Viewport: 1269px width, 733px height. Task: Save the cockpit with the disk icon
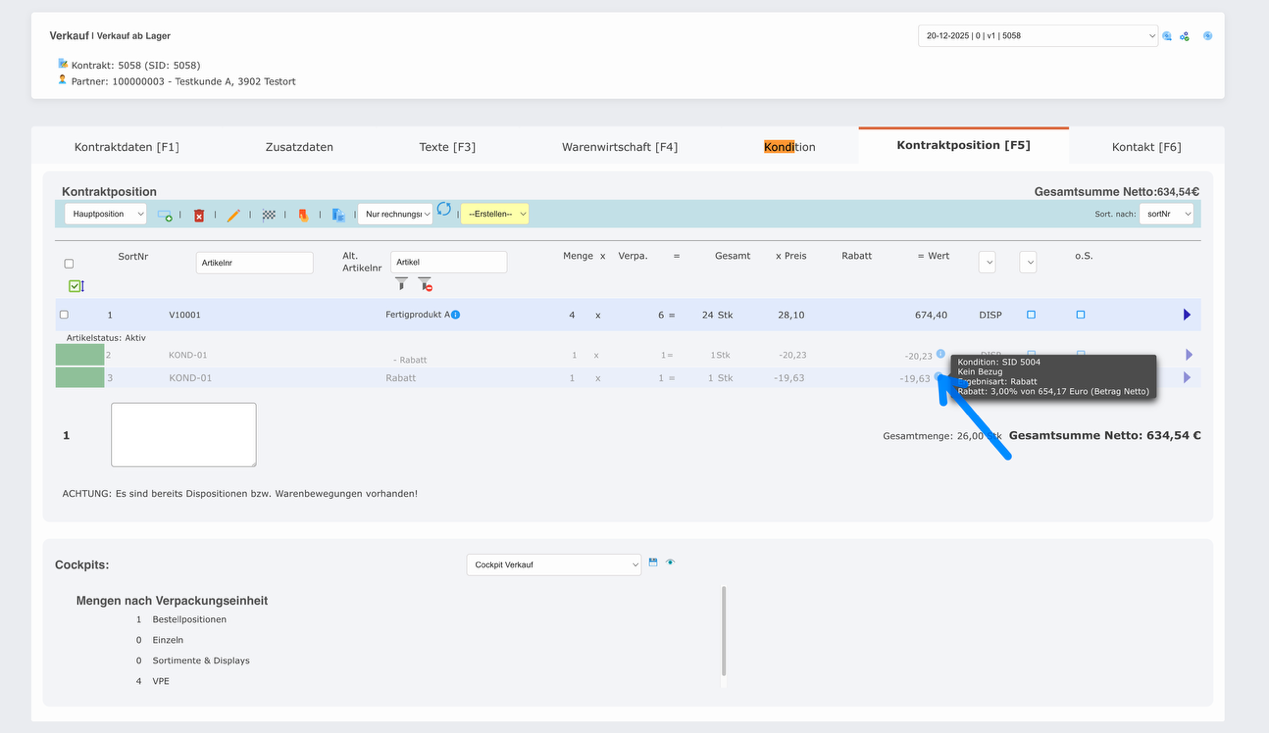tap(653, 562)
